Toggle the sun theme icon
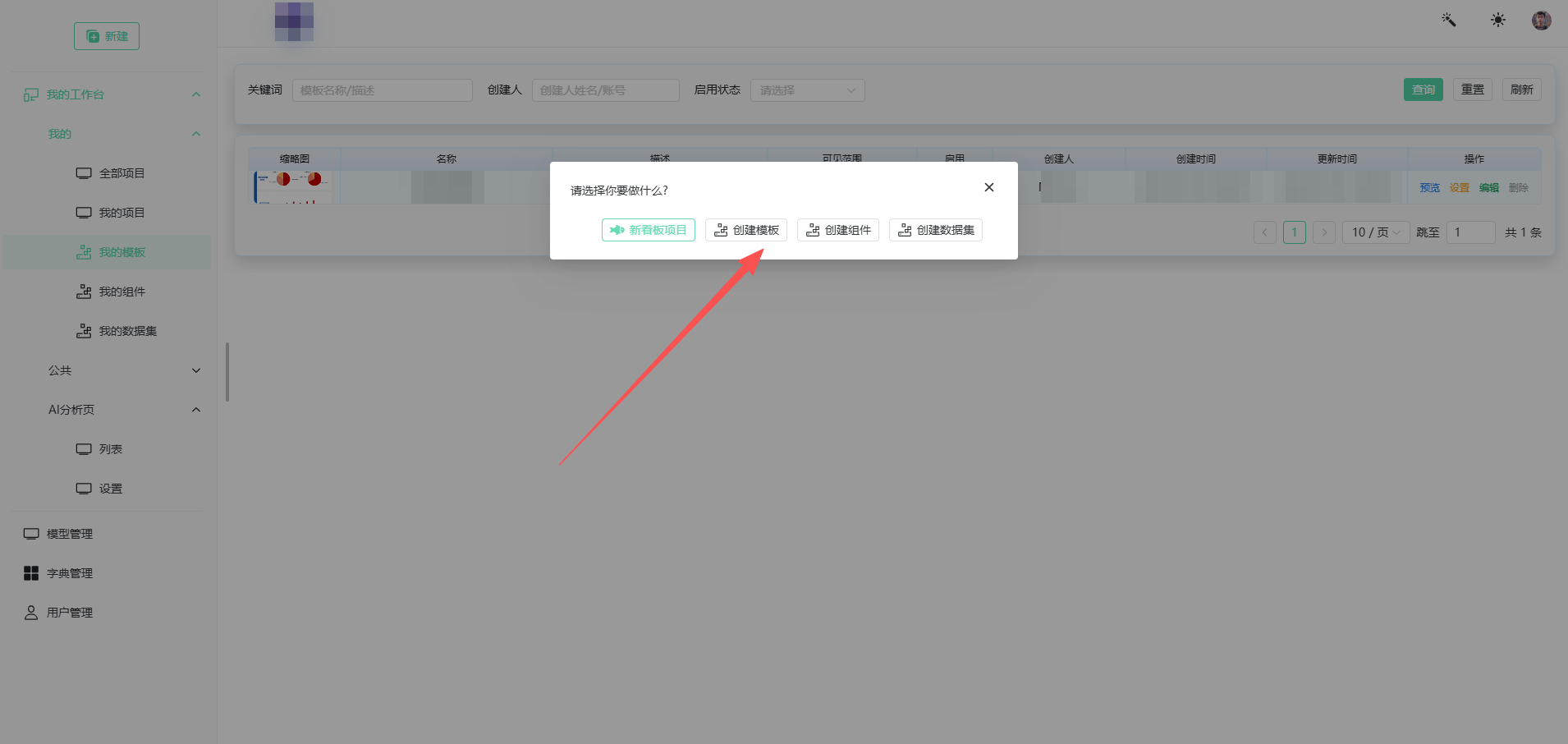1568x744 pixels. 1498,20
